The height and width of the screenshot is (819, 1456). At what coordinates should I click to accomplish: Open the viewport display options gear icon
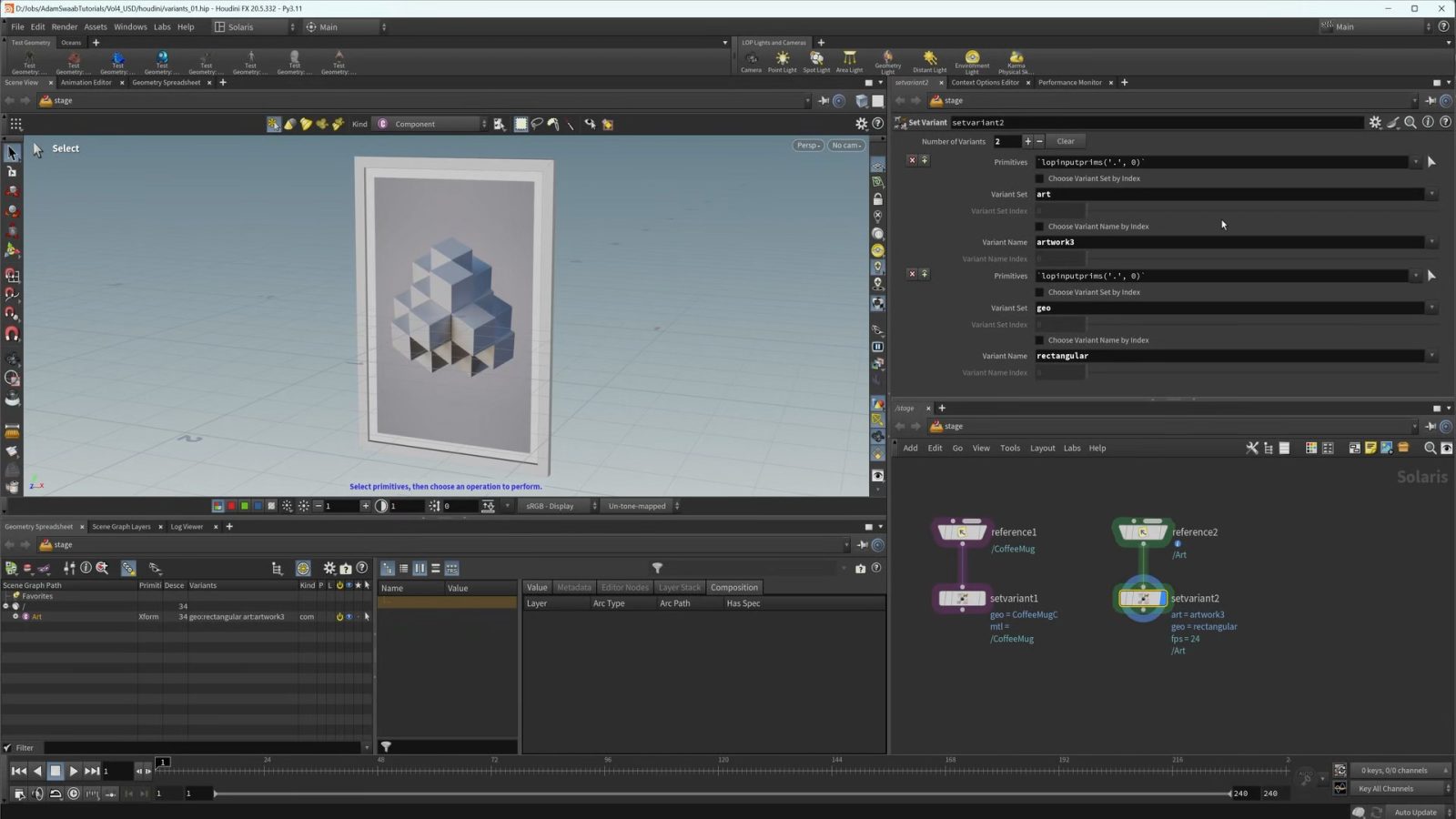tap(862, 123)
